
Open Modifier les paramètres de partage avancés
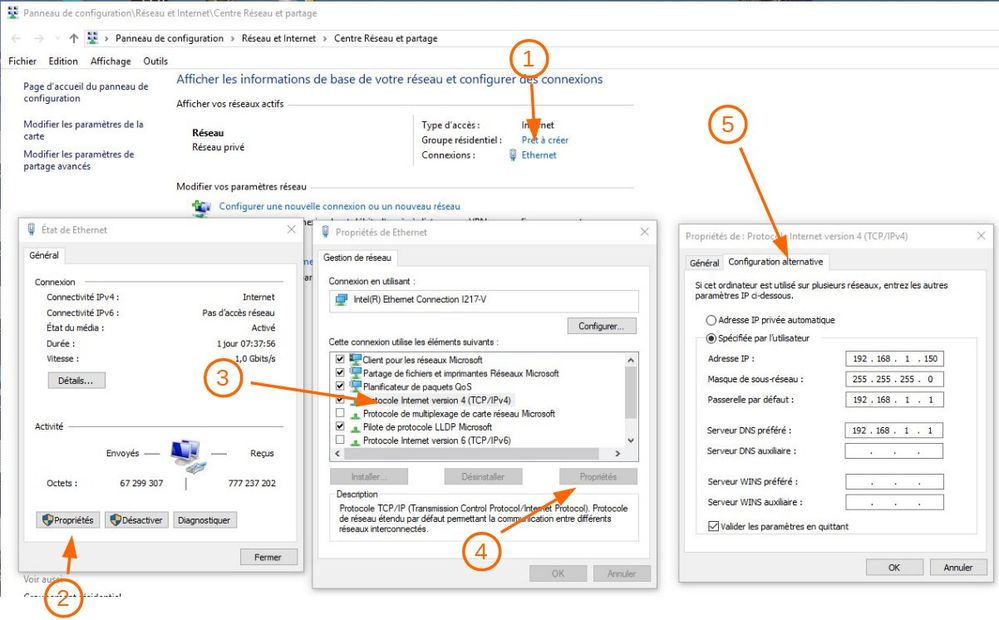tap(79, 160)
